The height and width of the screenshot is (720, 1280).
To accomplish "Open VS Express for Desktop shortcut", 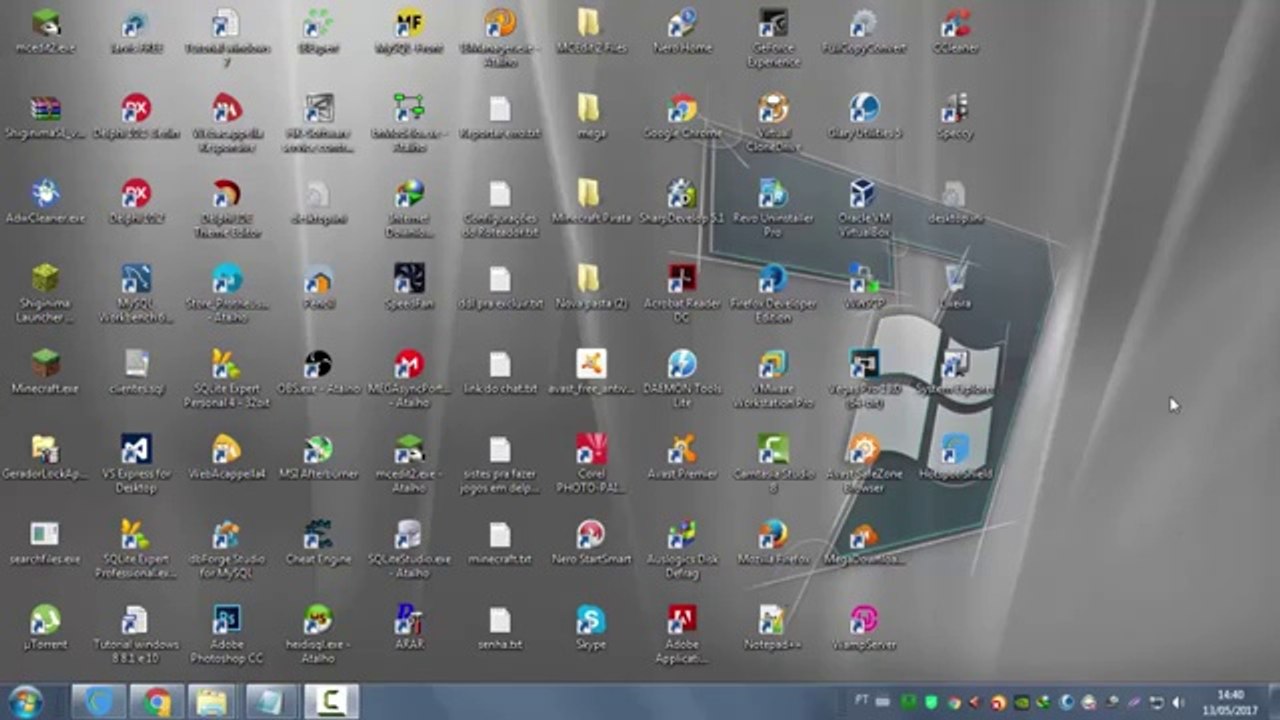I will [136, 464].
